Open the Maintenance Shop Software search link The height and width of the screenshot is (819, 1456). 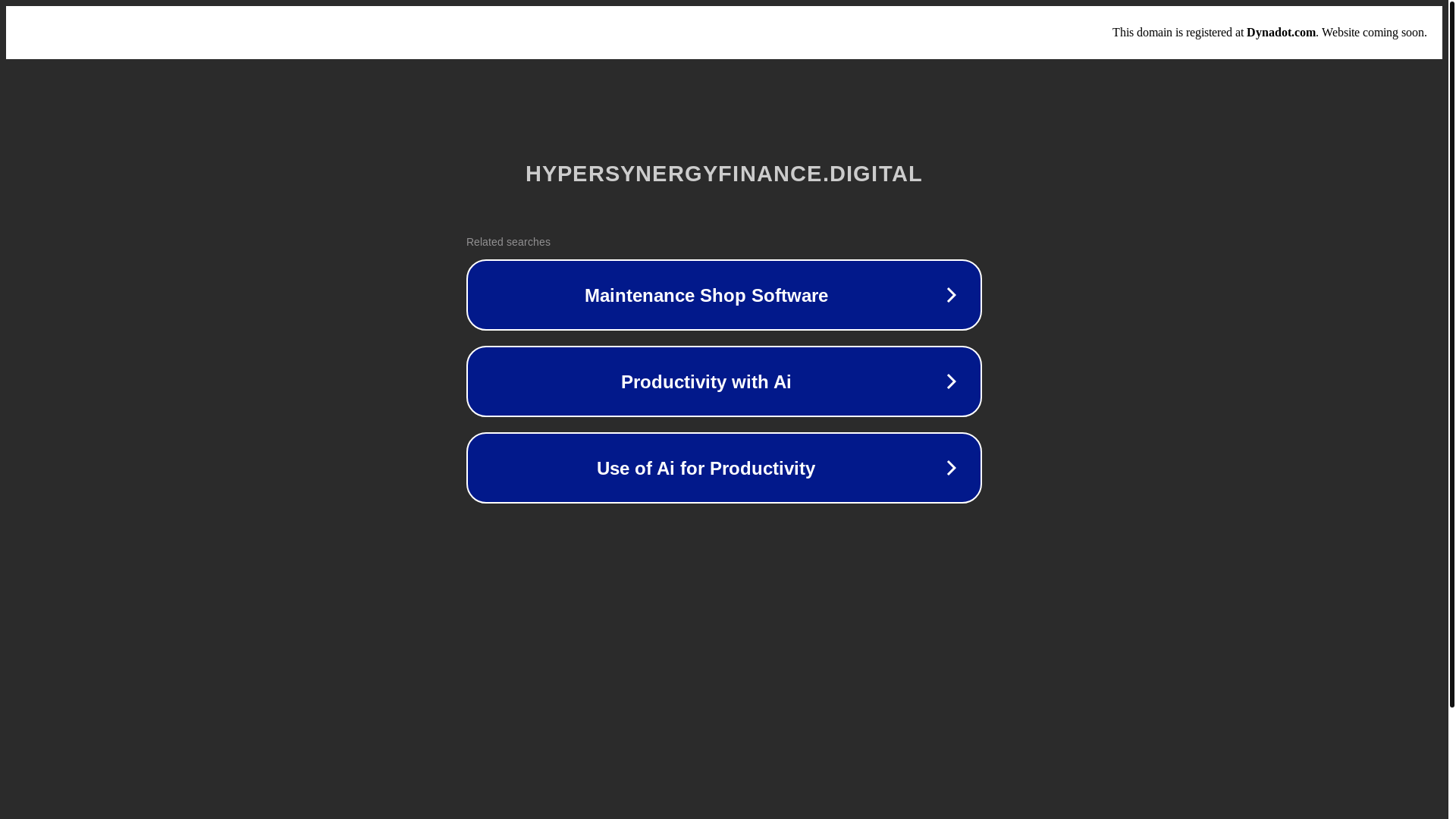tap(723, 295)
